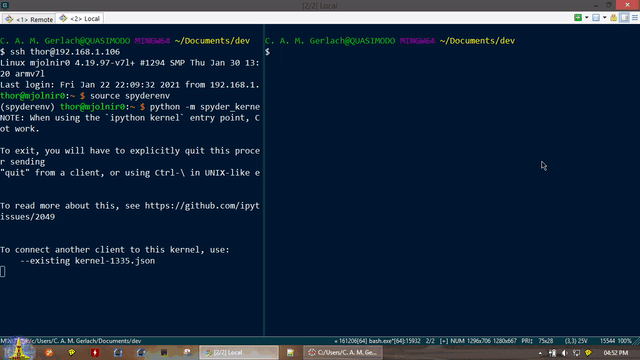The width and height of the screenshot is (640, 360).
Task: Click the github.com URL in terminal
Action: click(x=202, y=206)
